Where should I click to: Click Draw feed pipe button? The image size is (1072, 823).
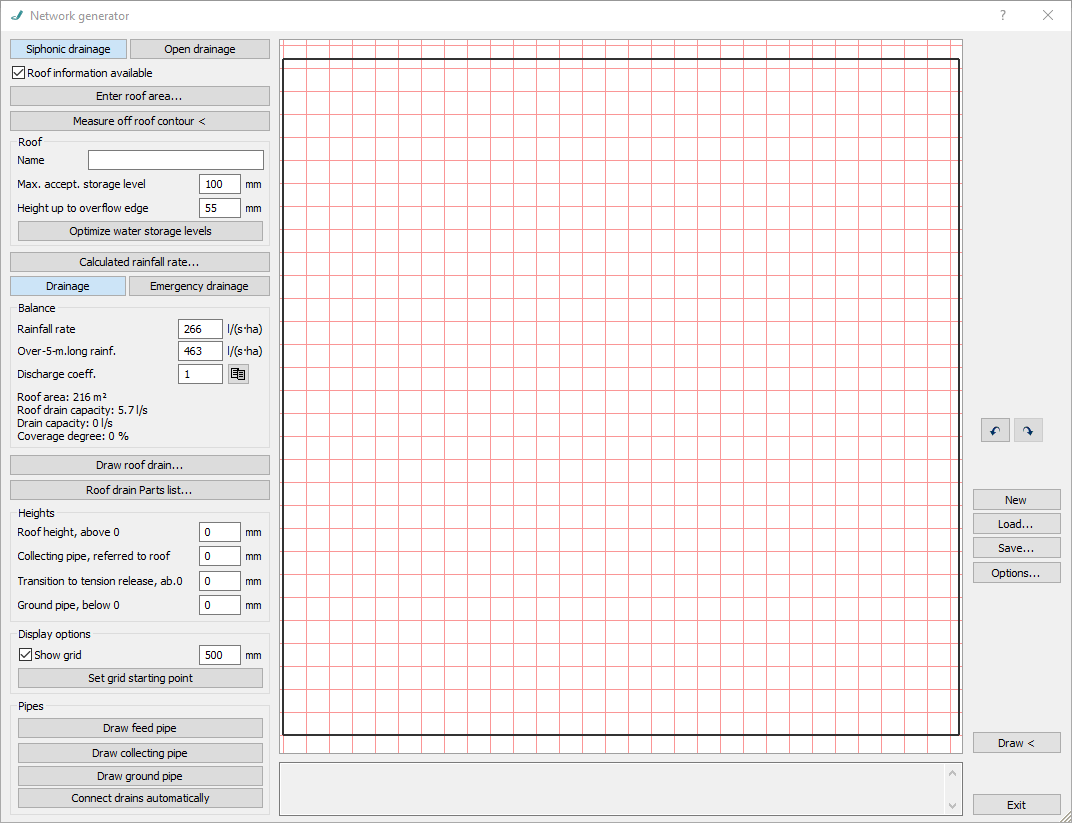point(140,728)
